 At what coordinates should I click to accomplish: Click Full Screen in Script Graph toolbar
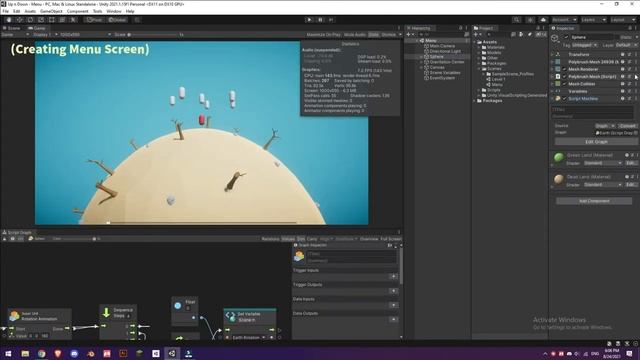click(x=391, y=239)
